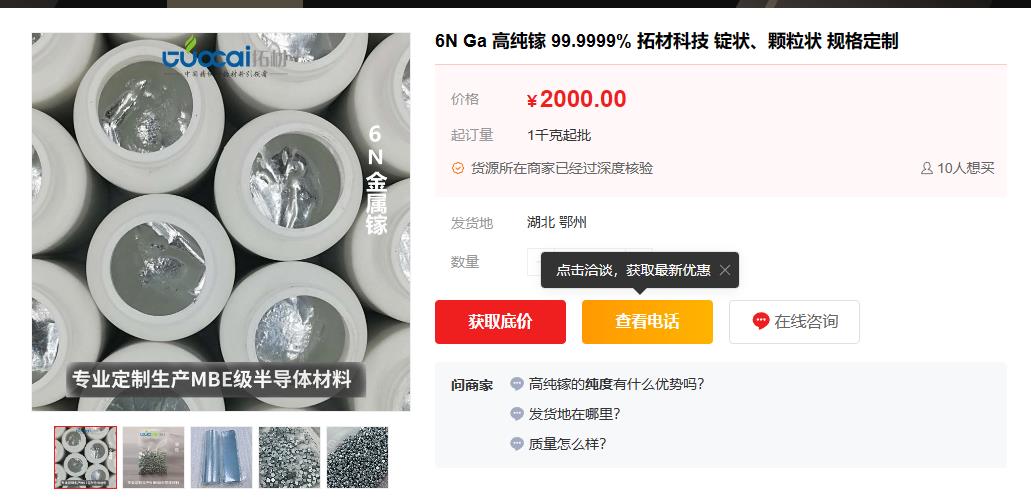Image resolution: width=1031 pixels, height=499 pixels.
Task: Click the person icon next to 10人想买
Action: click(x=926, y=168)
